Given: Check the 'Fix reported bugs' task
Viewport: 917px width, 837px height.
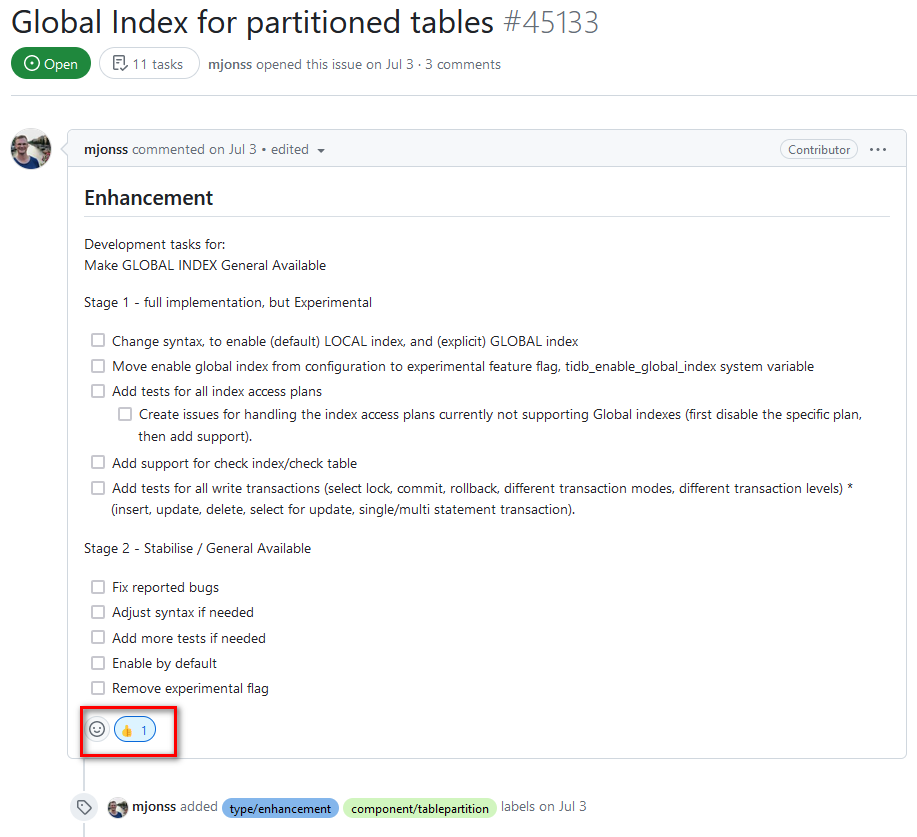Looking at the screenshot, I should pos(98,587).
